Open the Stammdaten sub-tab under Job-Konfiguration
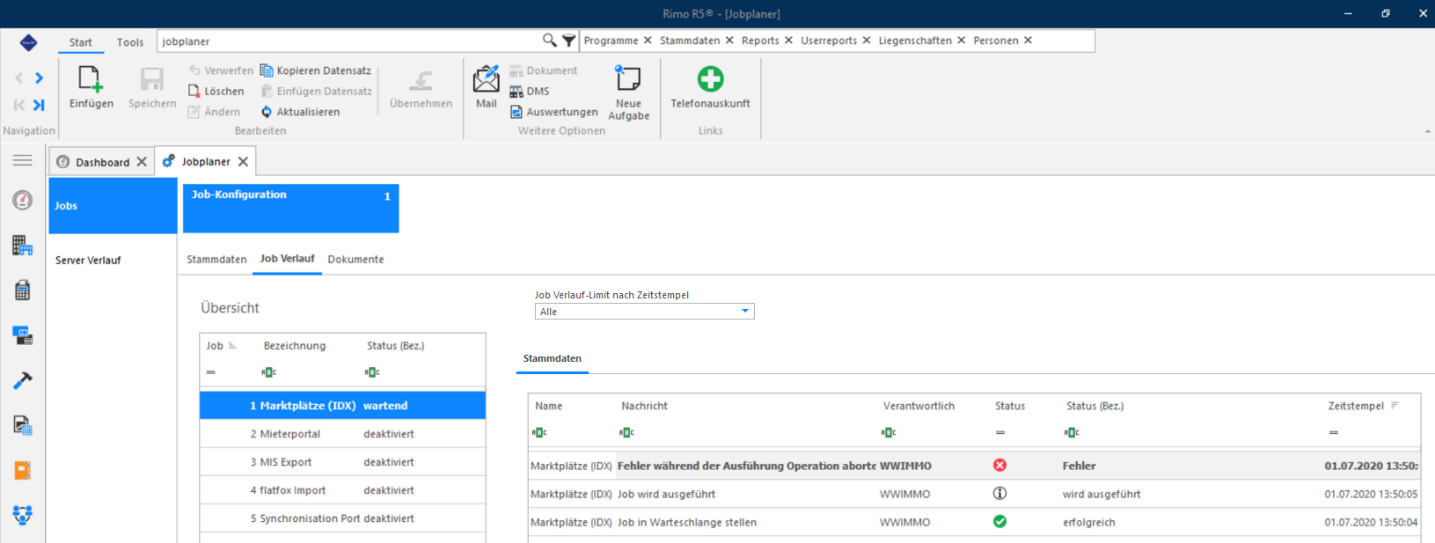 pyautogui.click(x=217, y=259)
